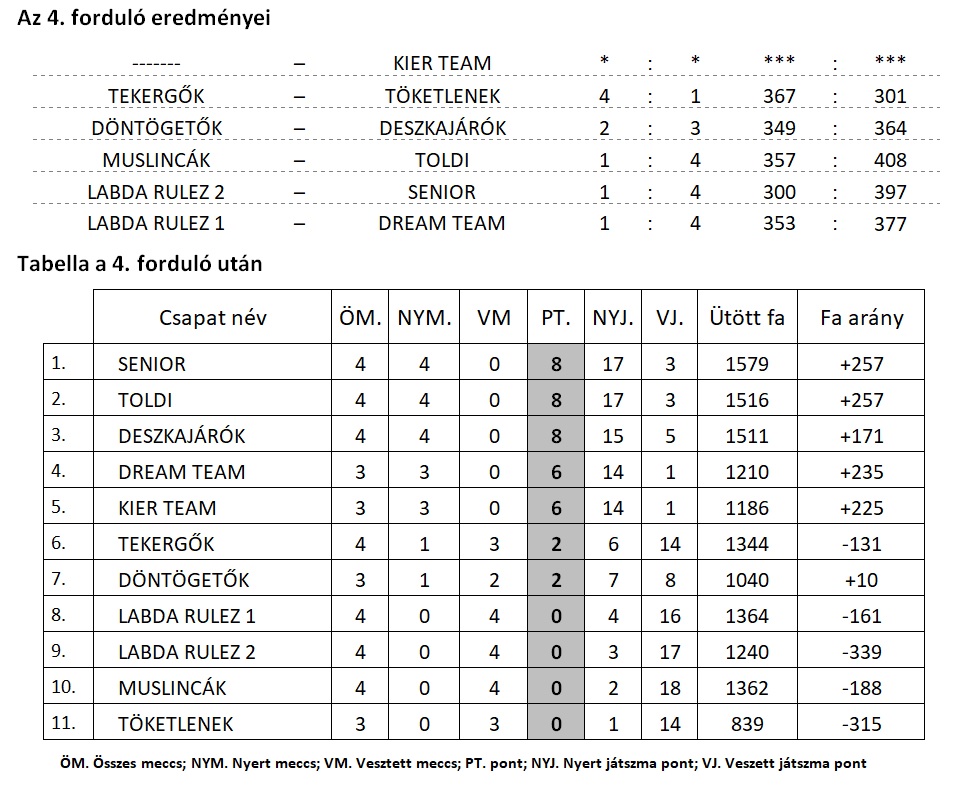Click SENIOR in the first standings row

pos(152,364)
